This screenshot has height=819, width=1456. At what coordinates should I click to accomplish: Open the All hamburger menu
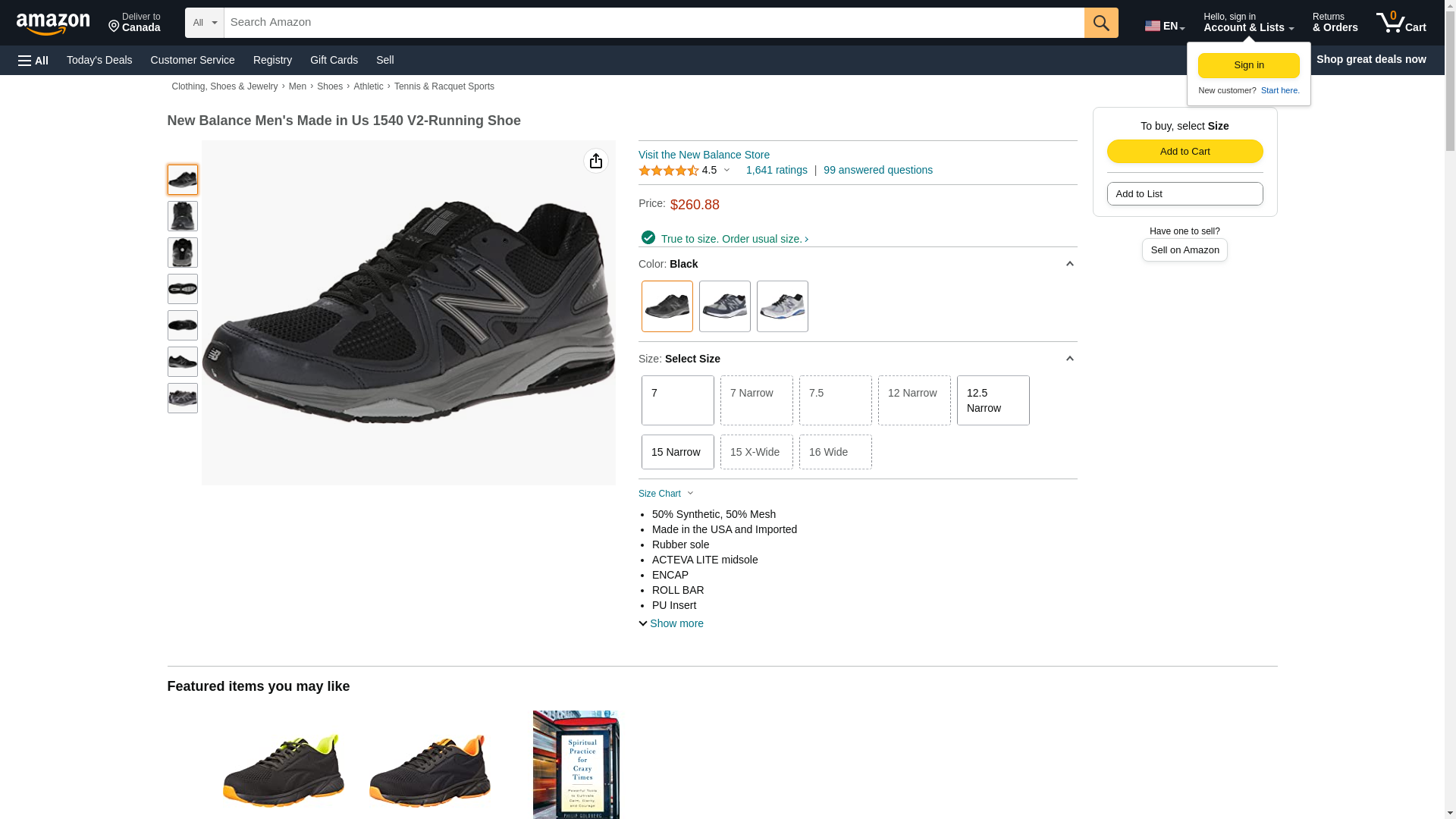coord(33,60)
